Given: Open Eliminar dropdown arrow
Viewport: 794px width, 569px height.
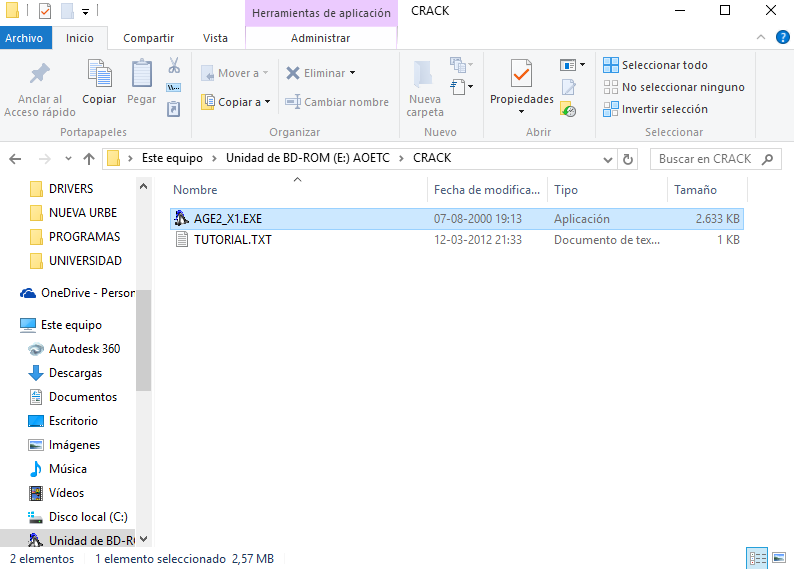Looking at the screenshot, I should click(352, 73).
